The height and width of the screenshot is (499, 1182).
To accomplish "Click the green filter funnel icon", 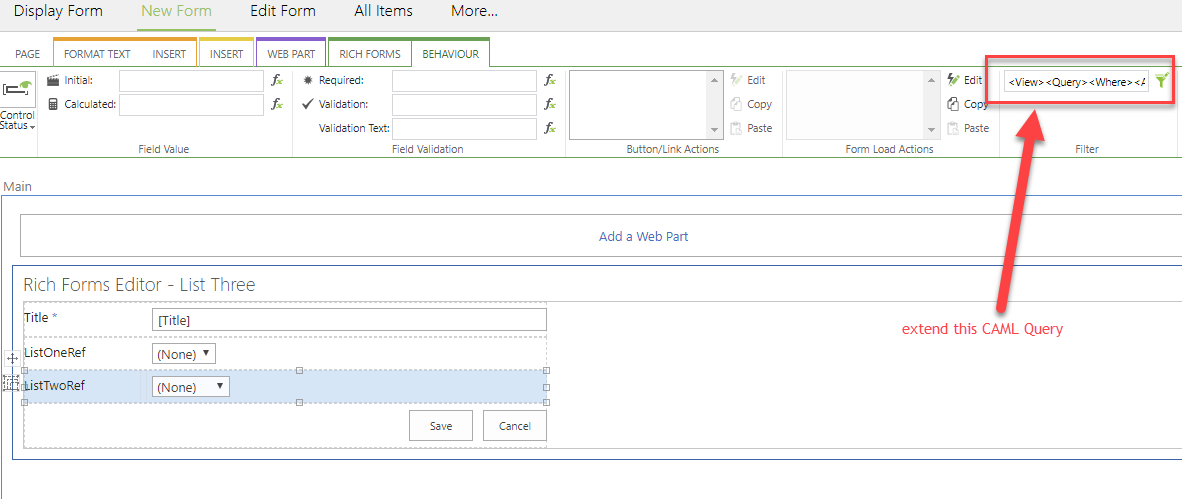I will pyautogui.click(x=1161, y=81).
